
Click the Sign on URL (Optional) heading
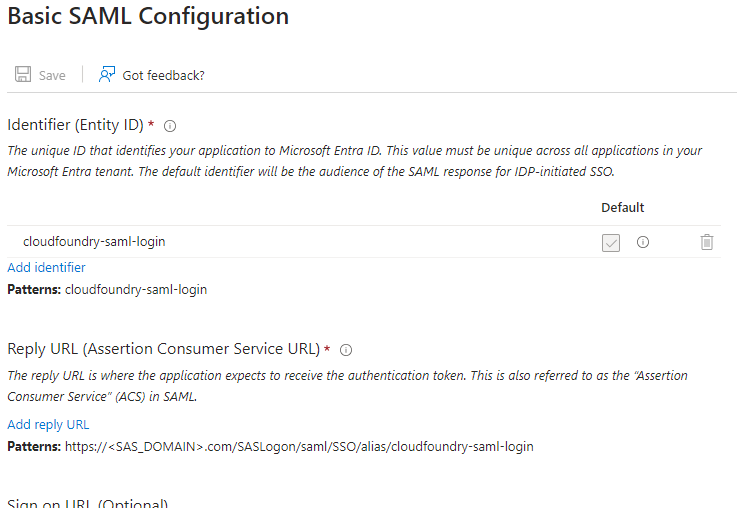(87, 503)
